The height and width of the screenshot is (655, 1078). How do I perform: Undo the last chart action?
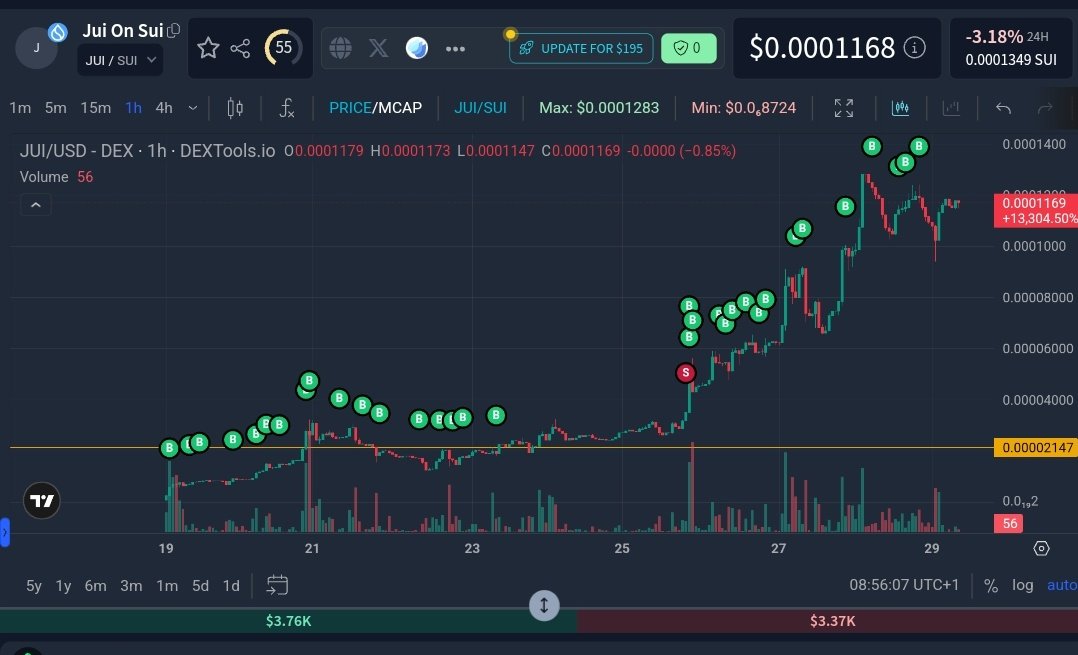coord(1003,108)
